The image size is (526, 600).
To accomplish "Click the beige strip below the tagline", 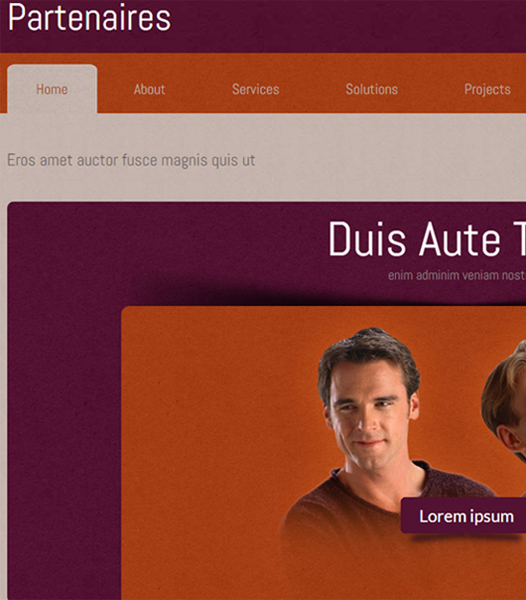I will (263, 188).
